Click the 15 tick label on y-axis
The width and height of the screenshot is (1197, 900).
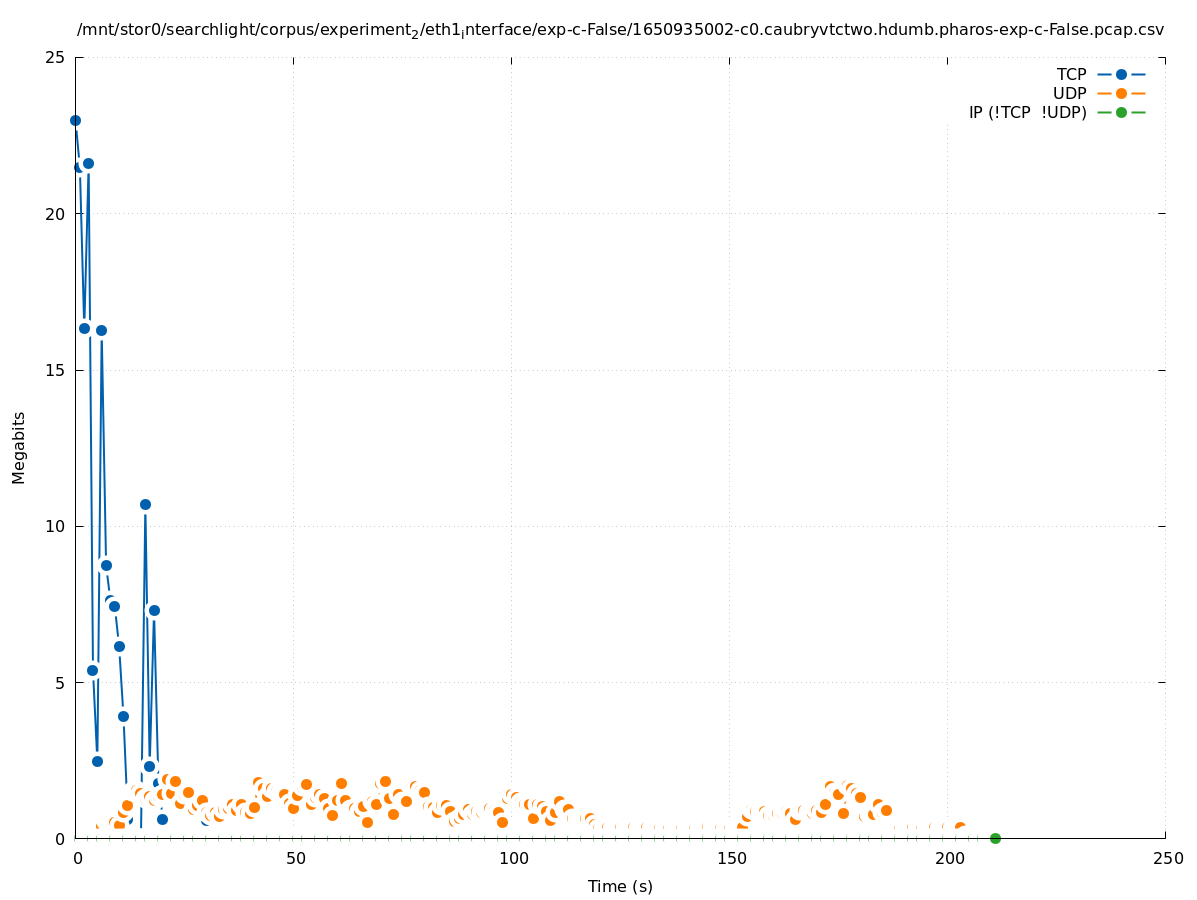[56, 370]
